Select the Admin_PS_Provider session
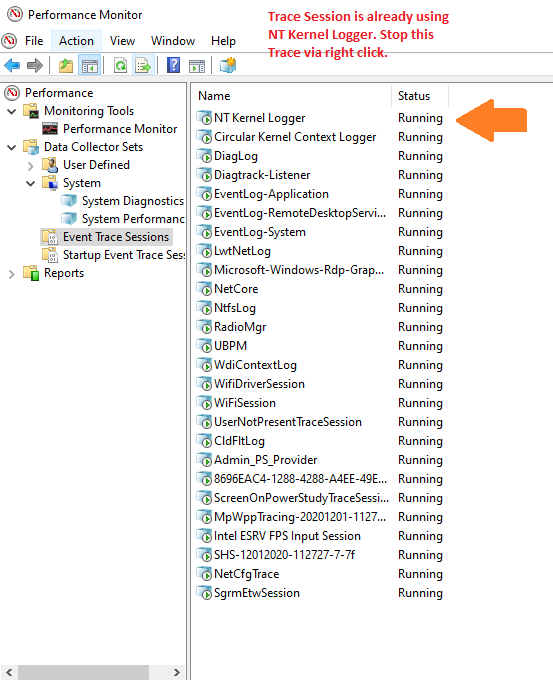553x680 pixels. (x=265, y=460)
